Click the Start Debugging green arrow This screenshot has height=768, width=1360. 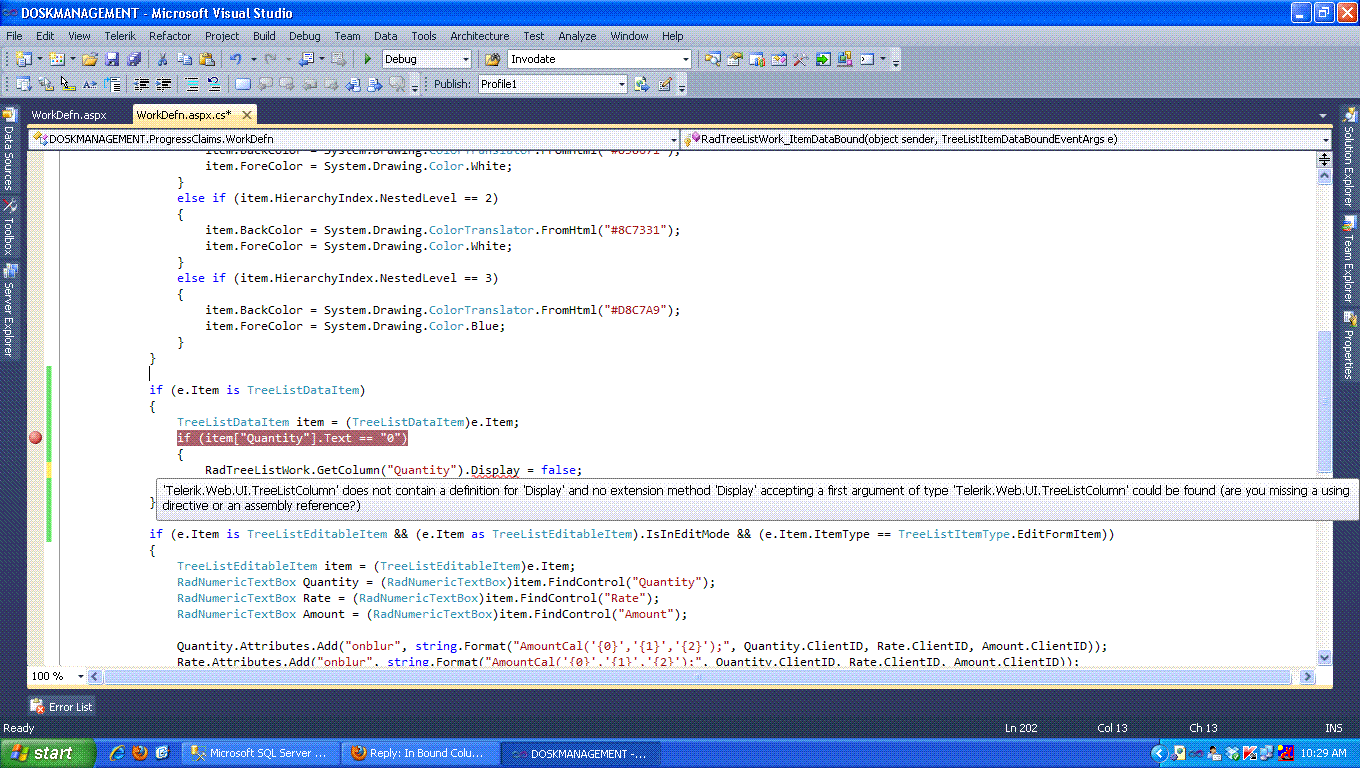[368, 60]
